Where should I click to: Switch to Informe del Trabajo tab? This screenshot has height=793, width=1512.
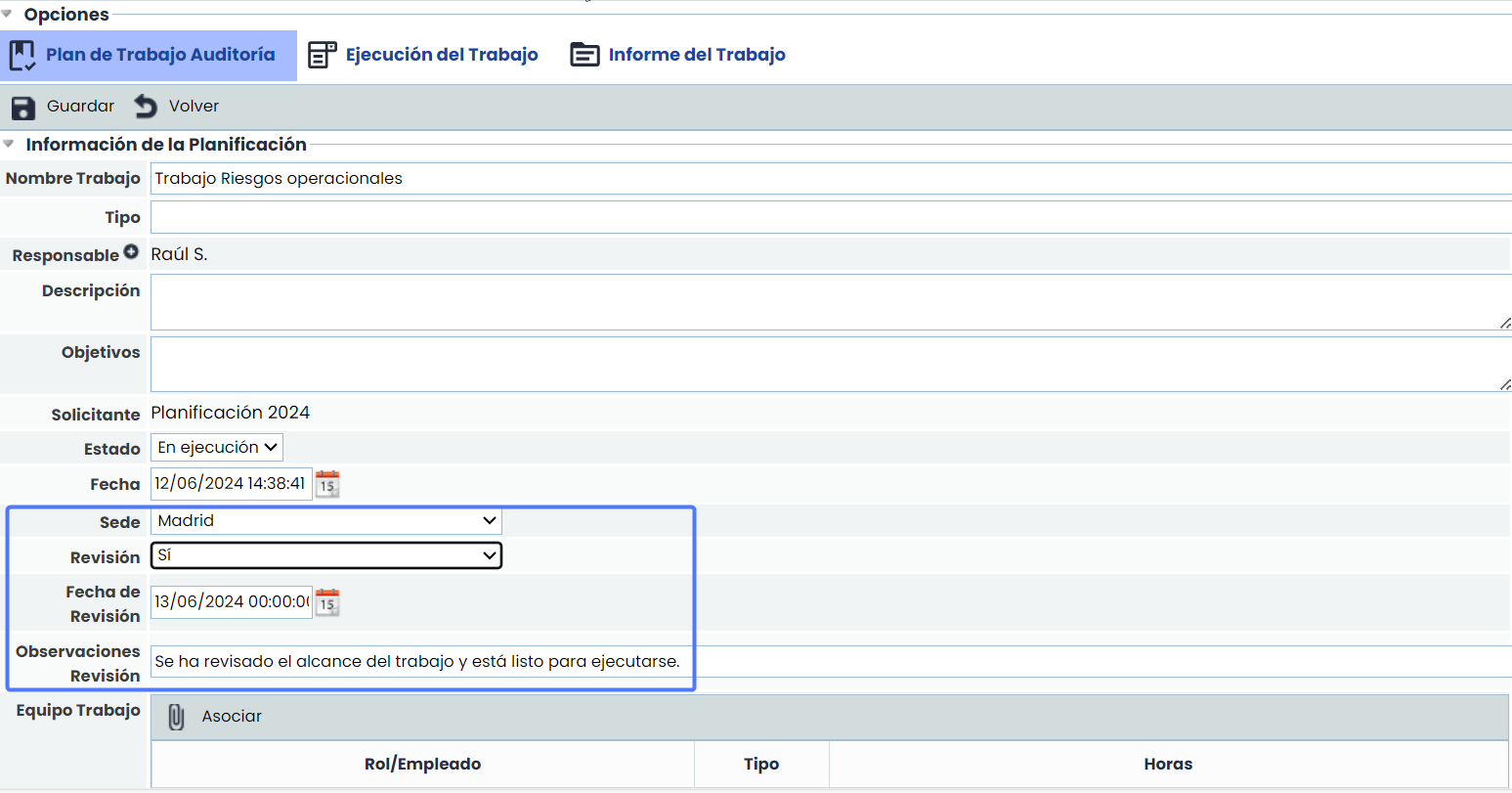[697, 55]
